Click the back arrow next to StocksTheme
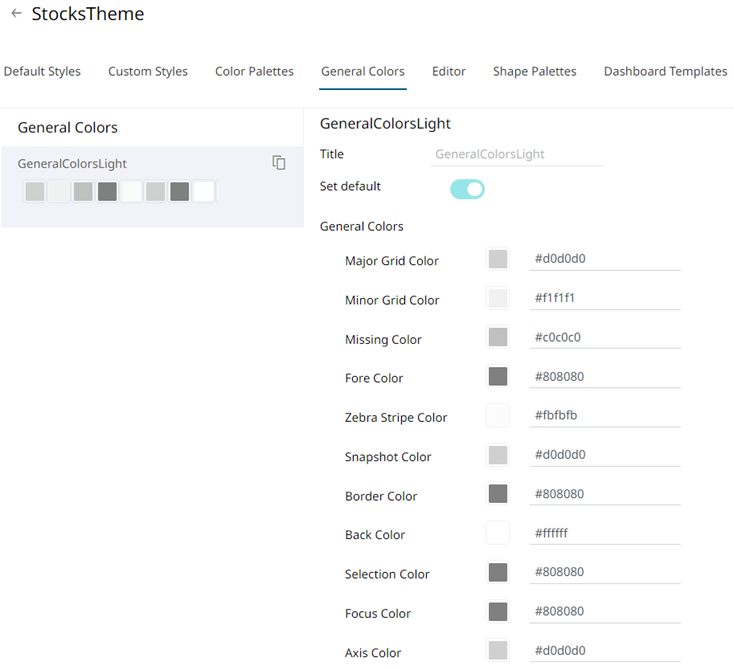This screenshot has width=734, height=670. pos(16,14)
